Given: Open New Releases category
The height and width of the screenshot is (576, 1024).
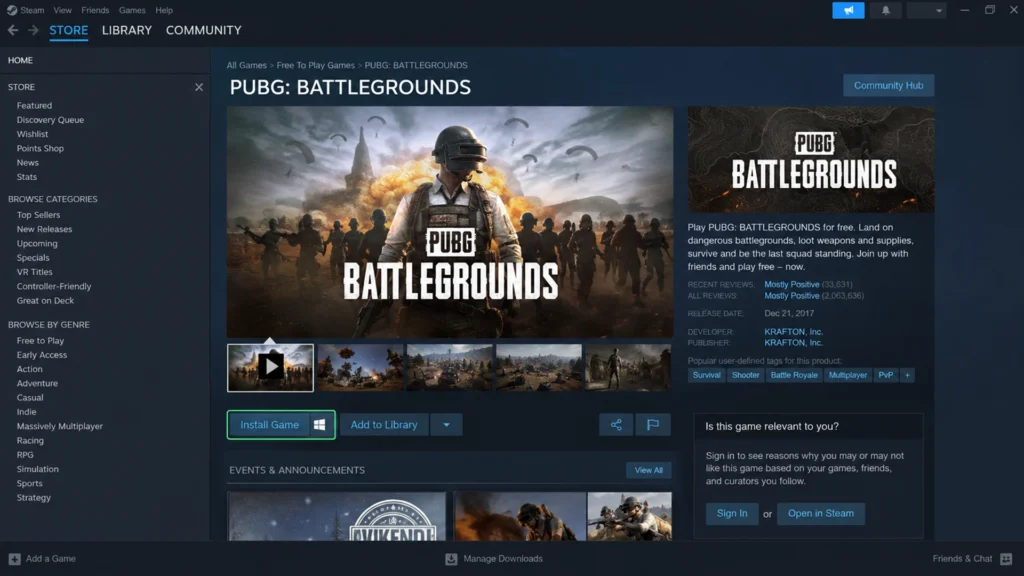Looking at the screenshot, I should pyautogui.click(x=44, y=229).
